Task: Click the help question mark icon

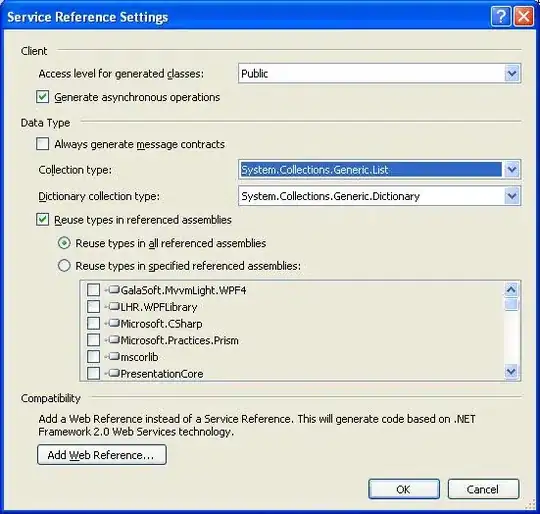Action: tap(501, 17)
